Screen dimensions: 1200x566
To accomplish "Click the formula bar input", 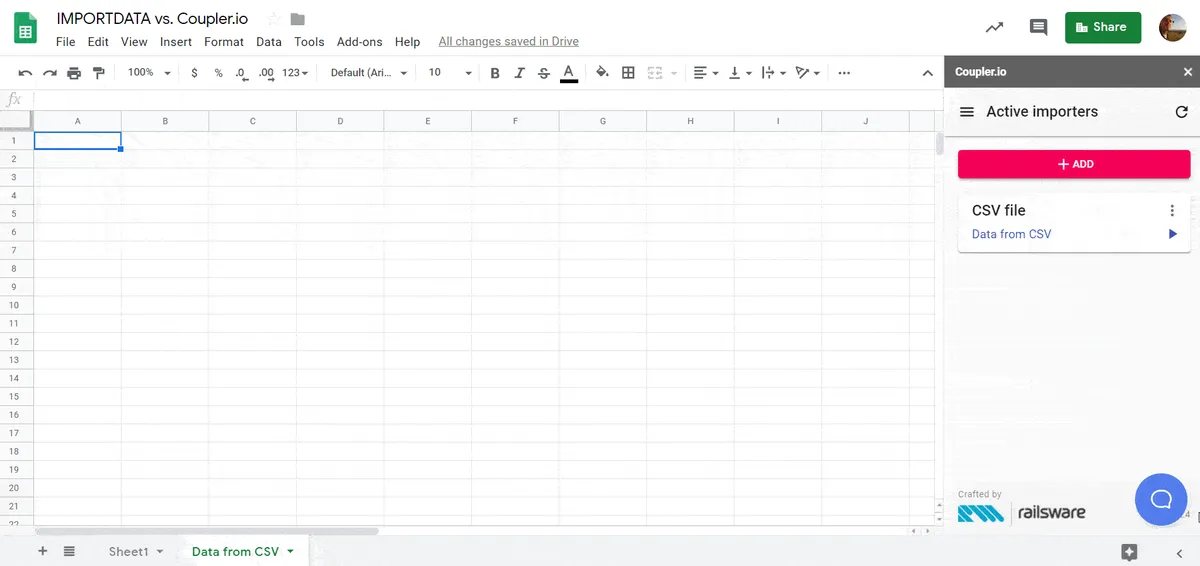I will point(487,100).
